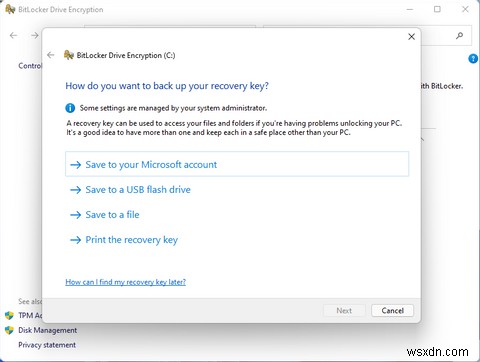Click the back arrow in the background Control Panel window
The image size is (480, 362).
pyautogui.click(x=13, y=35)
